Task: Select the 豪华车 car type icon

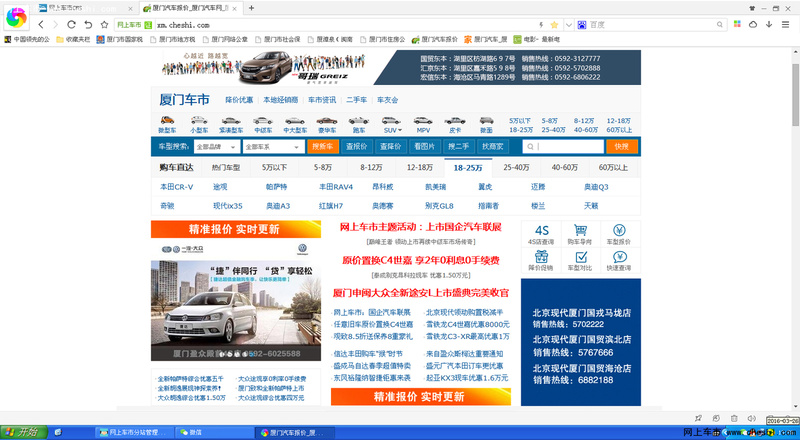Action: click(x=327, y=121)
